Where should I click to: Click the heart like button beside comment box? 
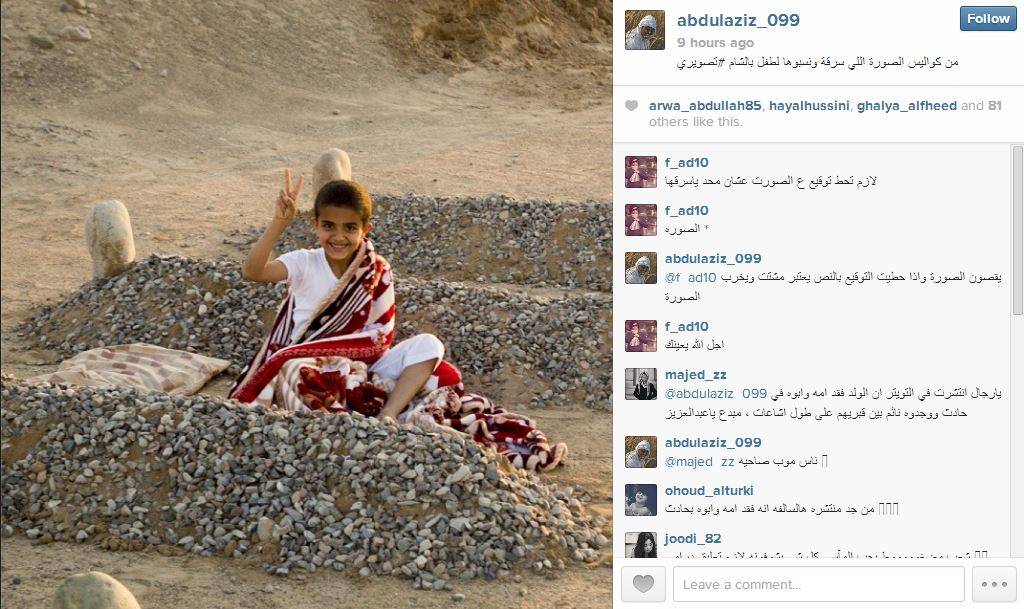[x=643, y=584]
